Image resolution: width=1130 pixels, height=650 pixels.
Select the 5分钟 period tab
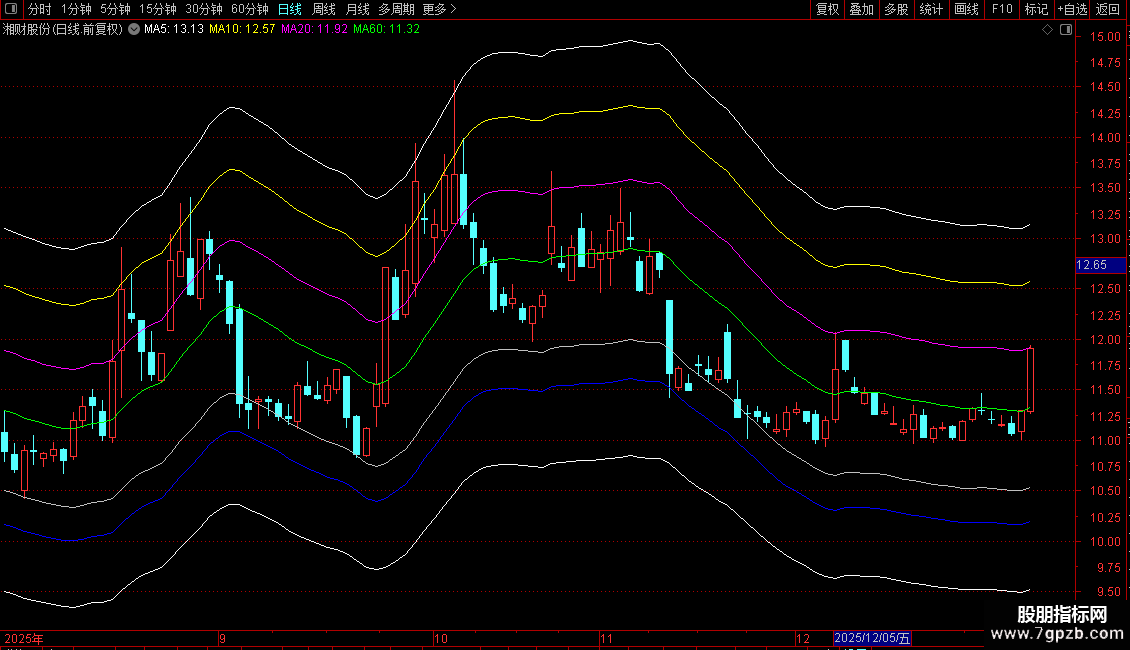(x=115, y=9)
